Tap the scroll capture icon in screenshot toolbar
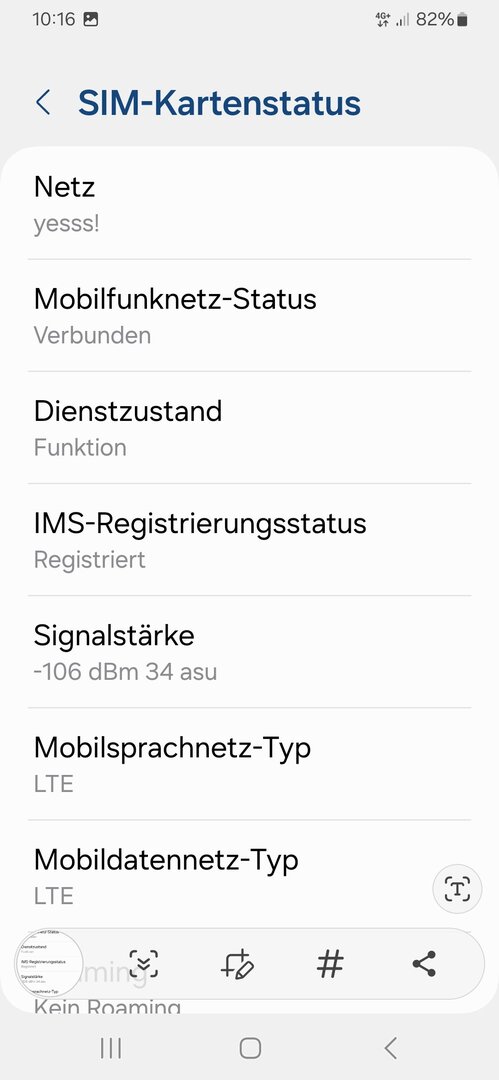Image resolution: width=499 pixels, height=1080 pixels. point(143,964)
